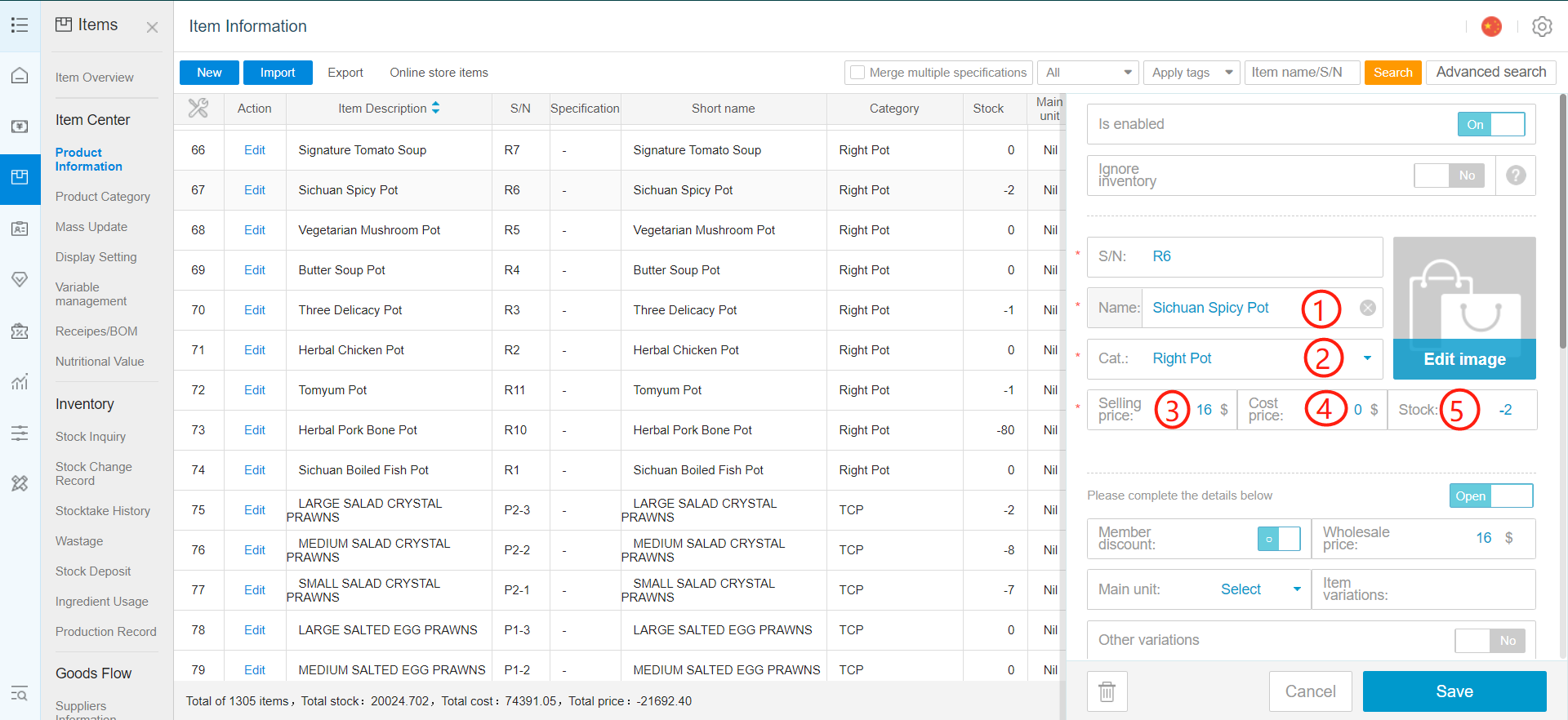Close the Items side menu panel
Viewport: 1568px width, 720px height.
coord(152,27)
